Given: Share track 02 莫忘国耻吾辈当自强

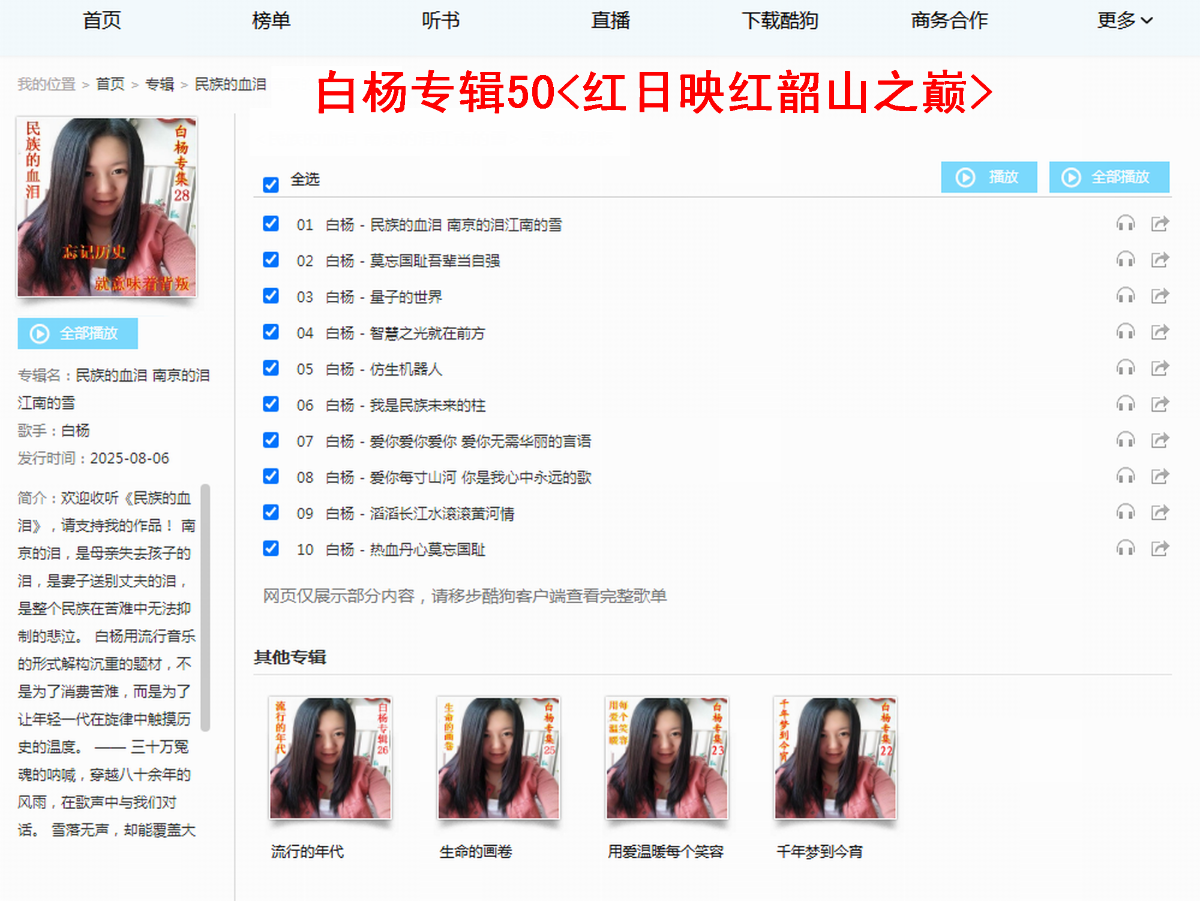Looking at the screenshot, I should 1160,260.
